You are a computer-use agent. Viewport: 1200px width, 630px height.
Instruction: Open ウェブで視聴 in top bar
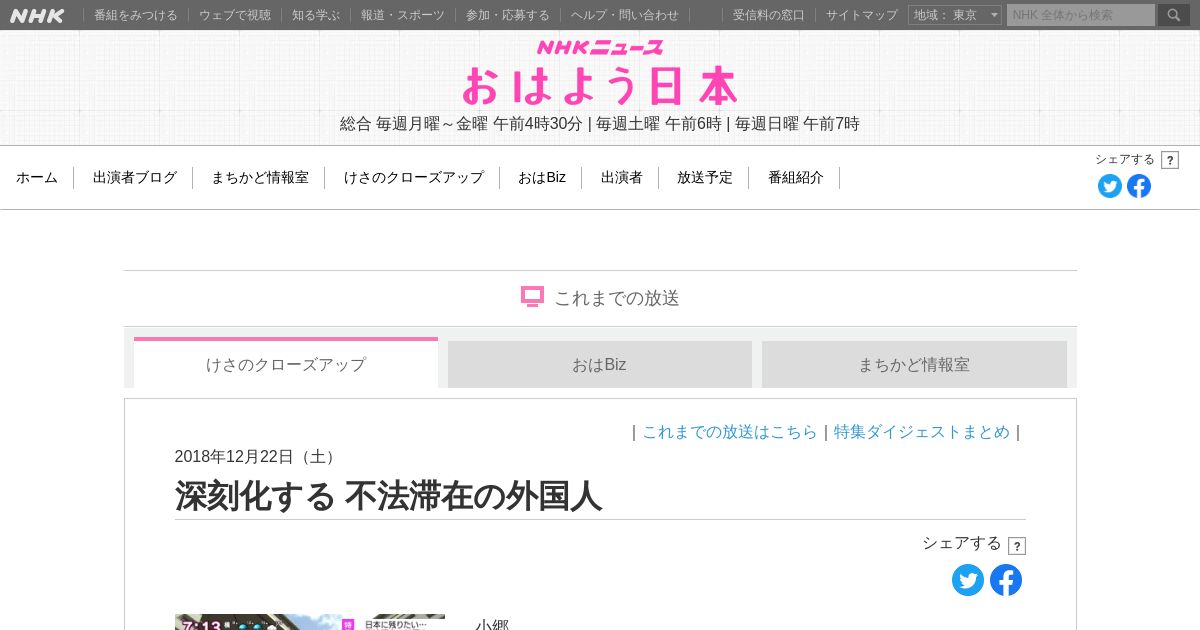click(235, 15)
